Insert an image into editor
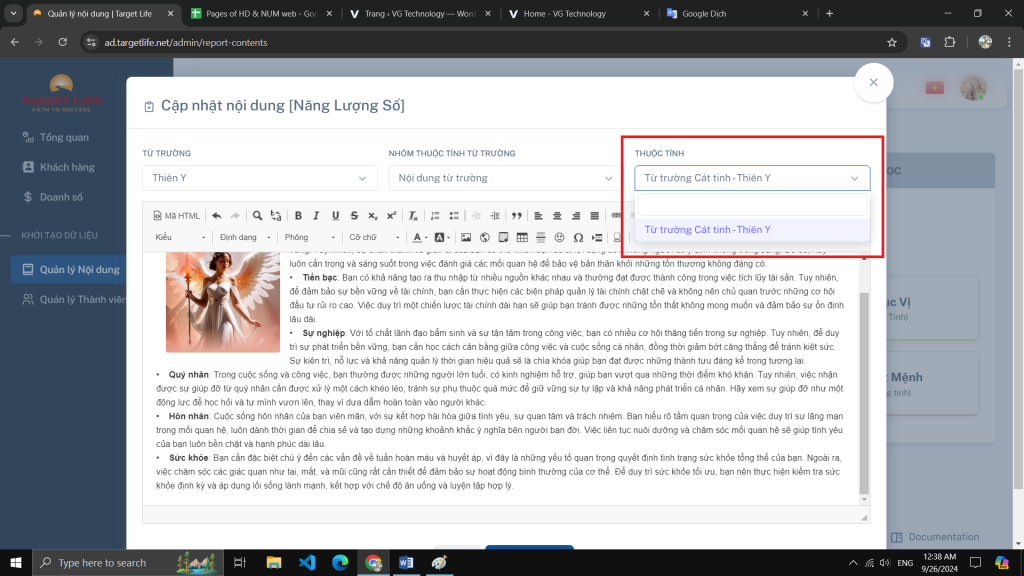This screenshot has width=1024, height=576. 466,237
